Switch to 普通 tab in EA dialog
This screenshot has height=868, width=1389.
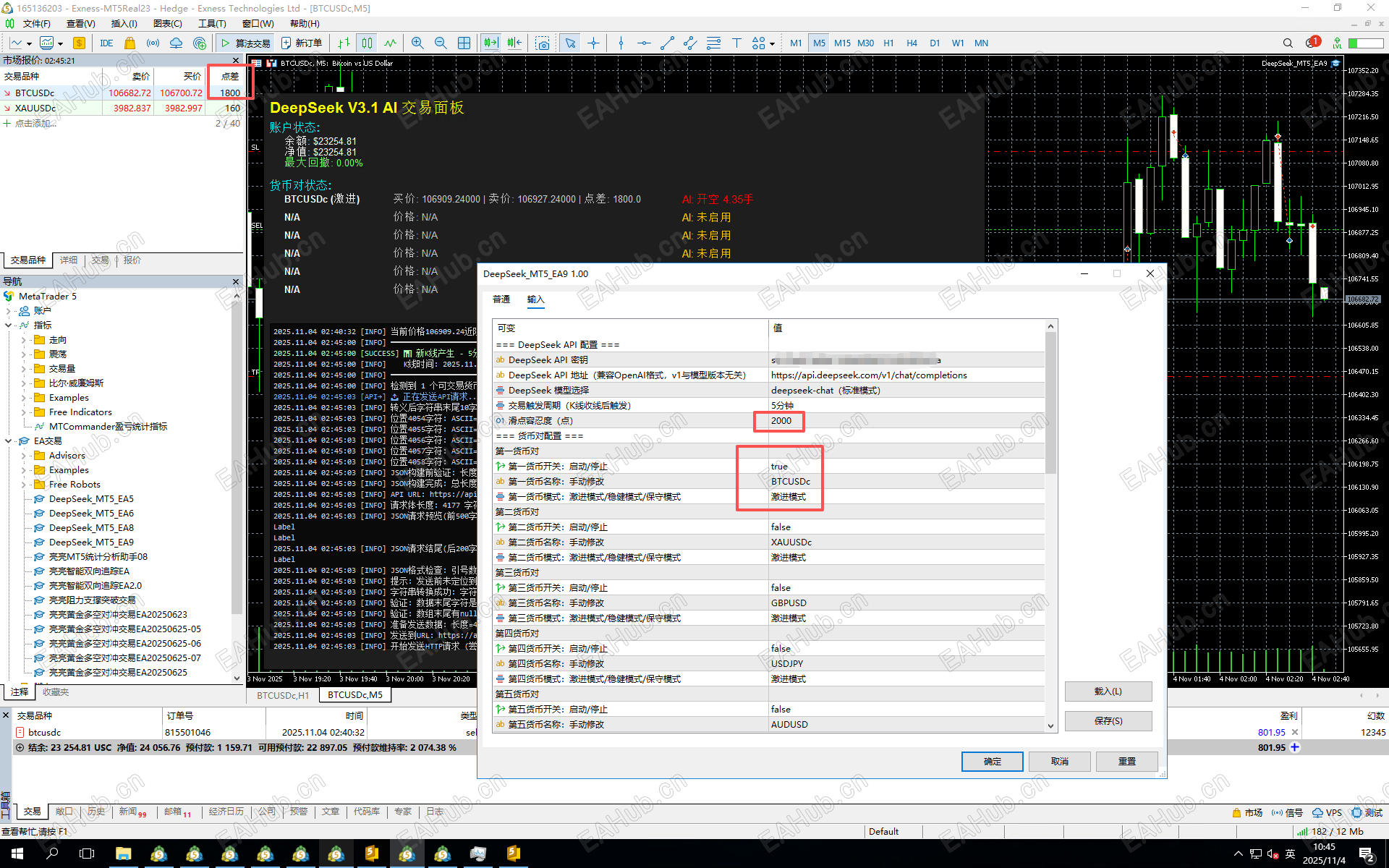501,299
